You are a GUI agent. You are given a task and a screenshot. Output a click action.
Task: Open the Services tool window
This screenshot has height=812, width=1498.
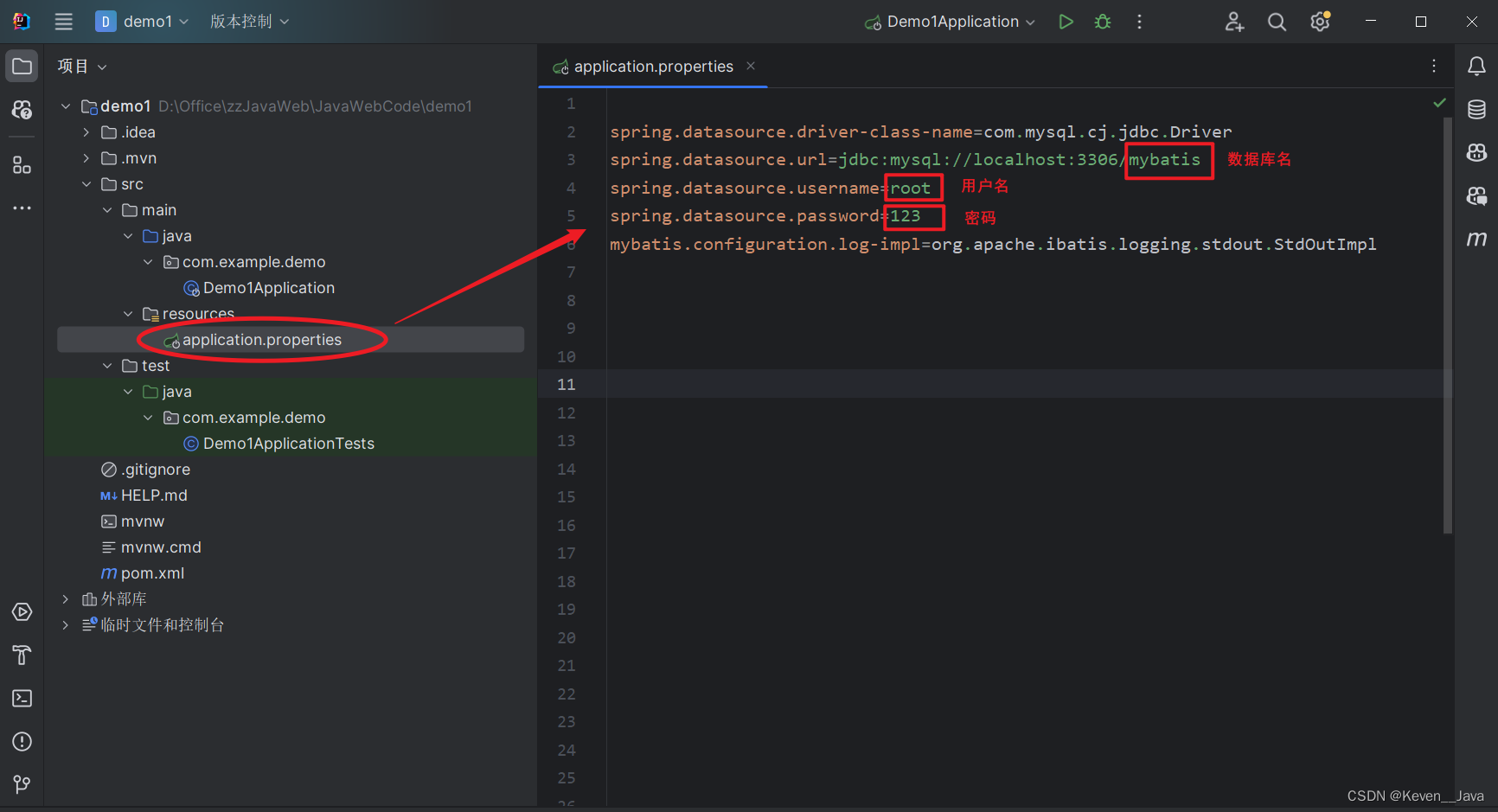pyautogui.click(x=22, y=612)
